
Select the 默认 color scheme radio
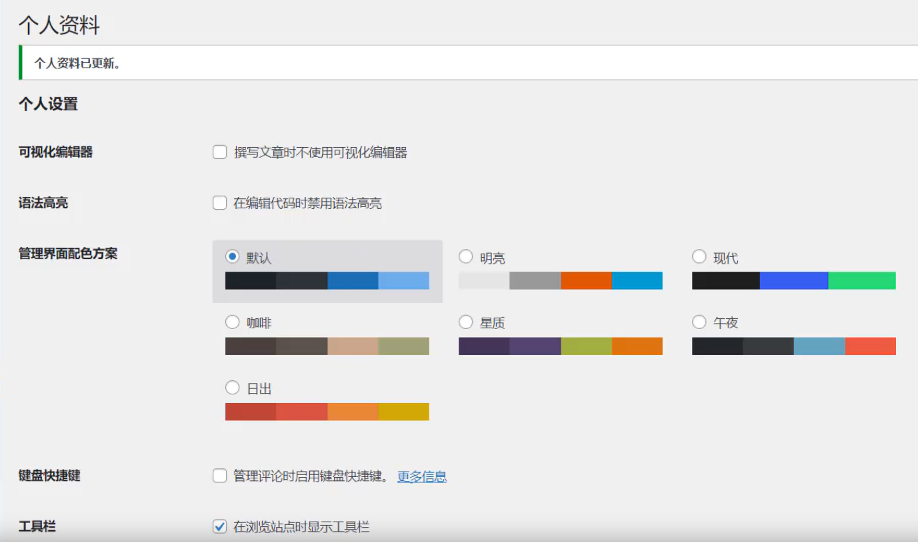pyautogui.click(x=232, y=256)
